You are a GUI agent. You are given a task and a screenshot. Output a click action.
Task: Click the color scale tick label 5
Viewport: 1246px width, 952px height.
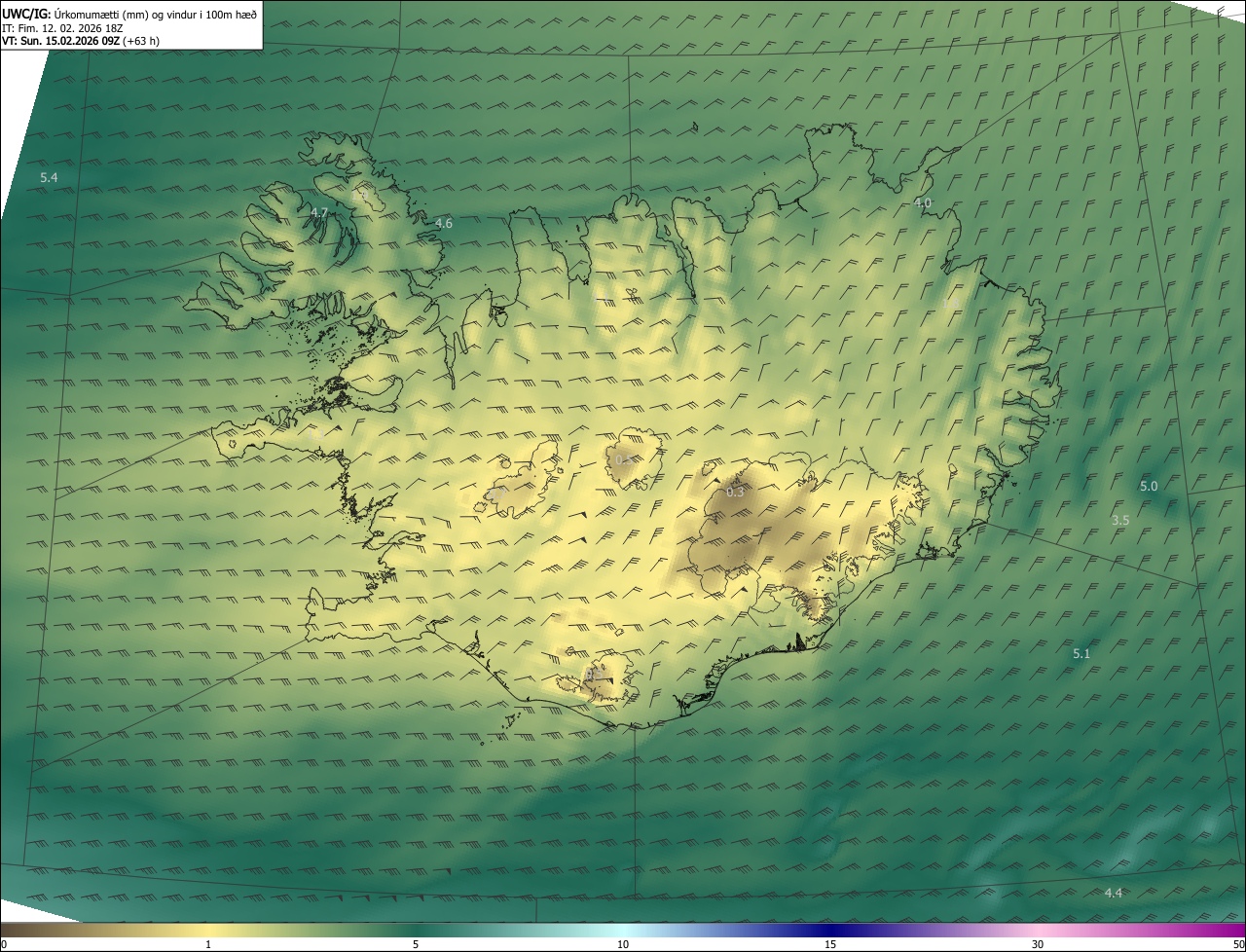416,945
